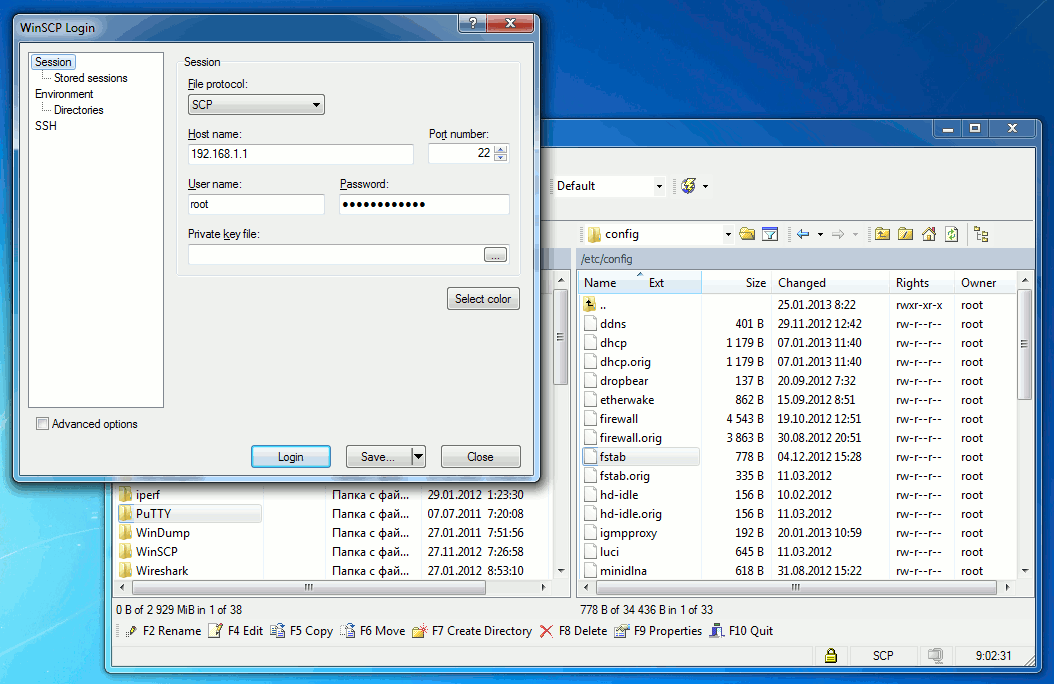The image size is (1054, 684).
Task: Go to parent directory icon
Action: point(882,234)
